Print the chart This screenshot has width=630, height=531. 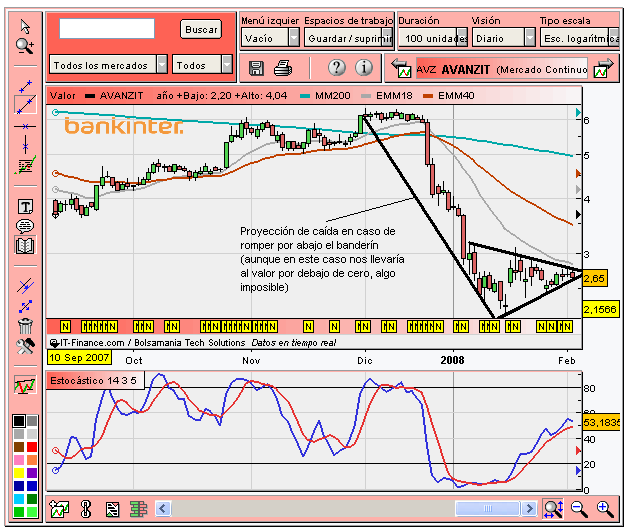283,68
